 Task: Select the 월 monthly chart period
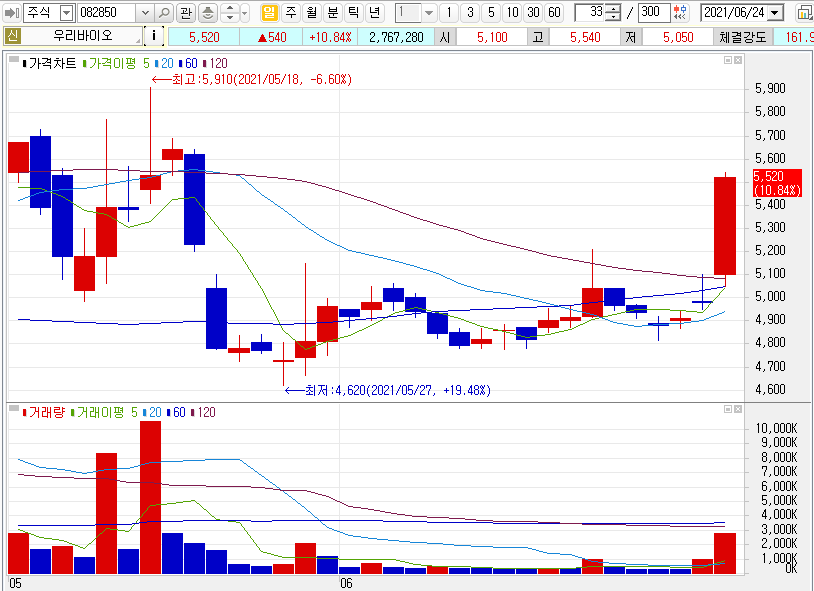point(311,12)
